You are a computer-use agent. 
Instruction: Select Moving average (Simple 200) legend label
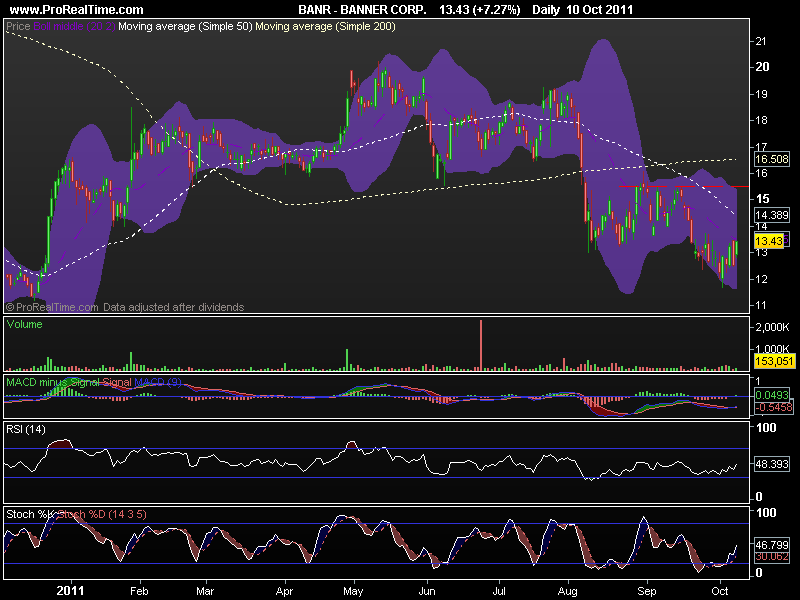tap(325, 26)
